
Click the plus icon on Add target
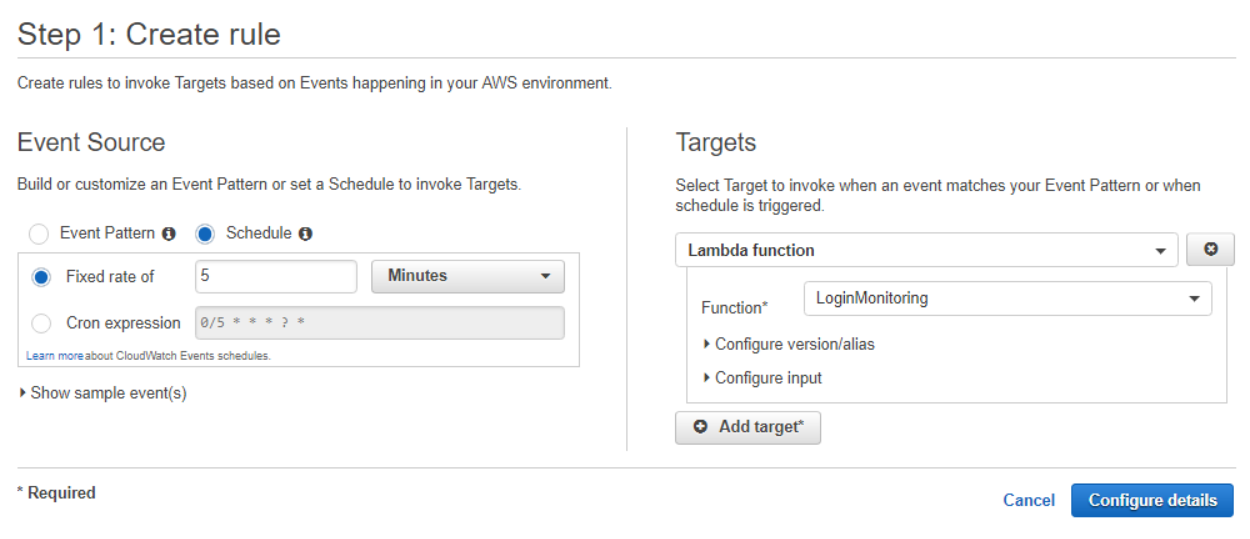coord(700,427)
